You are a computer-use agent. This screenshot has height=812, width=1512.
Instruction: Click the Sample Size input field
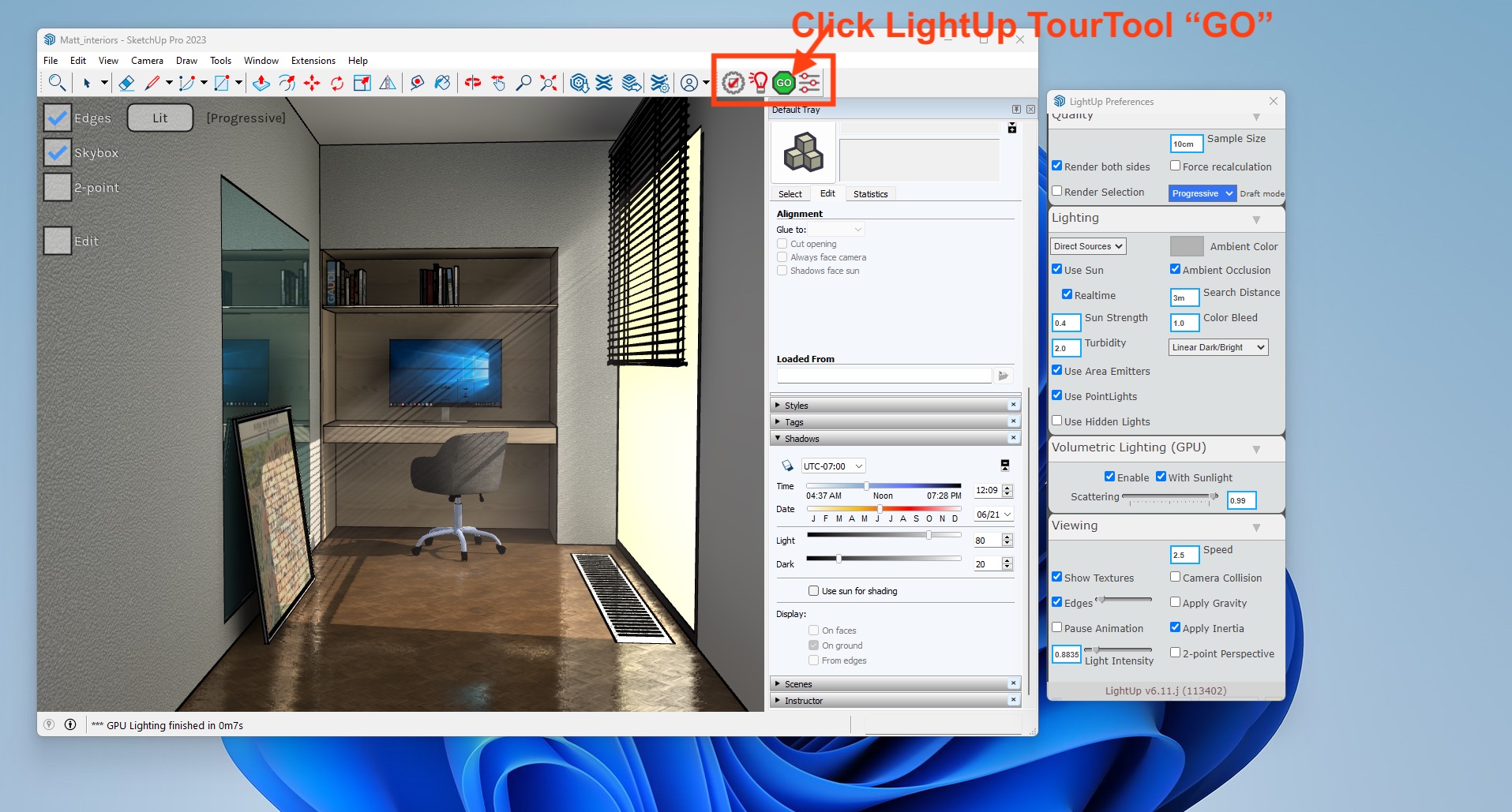pyautogui.click(x=1186, y=144)
